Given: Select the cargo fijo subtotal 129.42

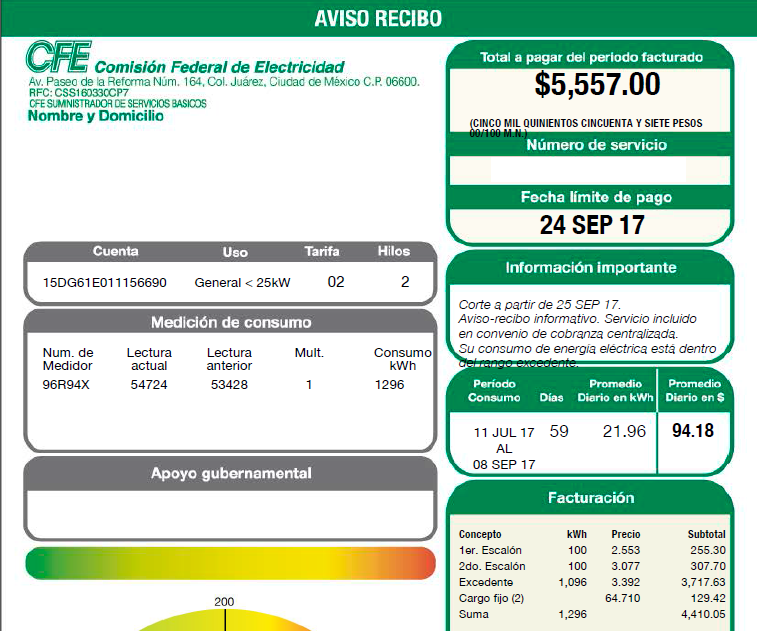Looking at the screenshot, I should [708, 598].
